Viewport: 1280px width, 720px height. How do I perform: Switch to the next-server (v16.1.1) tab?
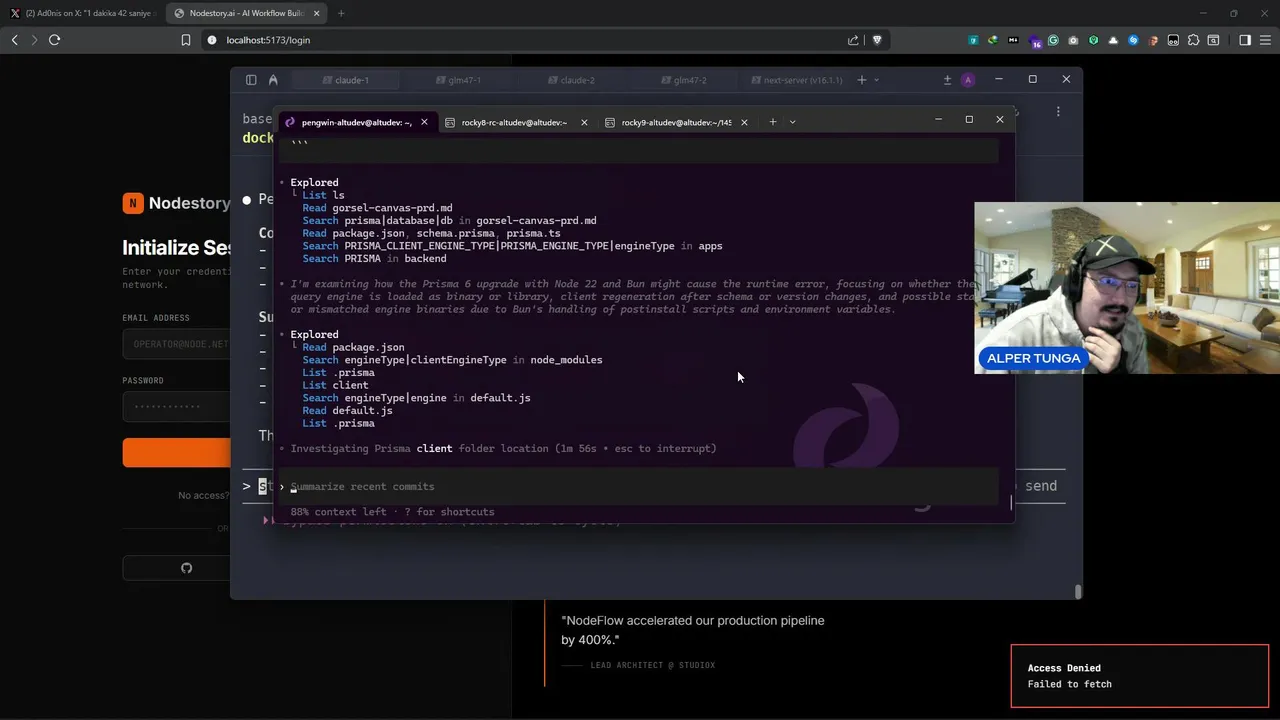(796, 80)
